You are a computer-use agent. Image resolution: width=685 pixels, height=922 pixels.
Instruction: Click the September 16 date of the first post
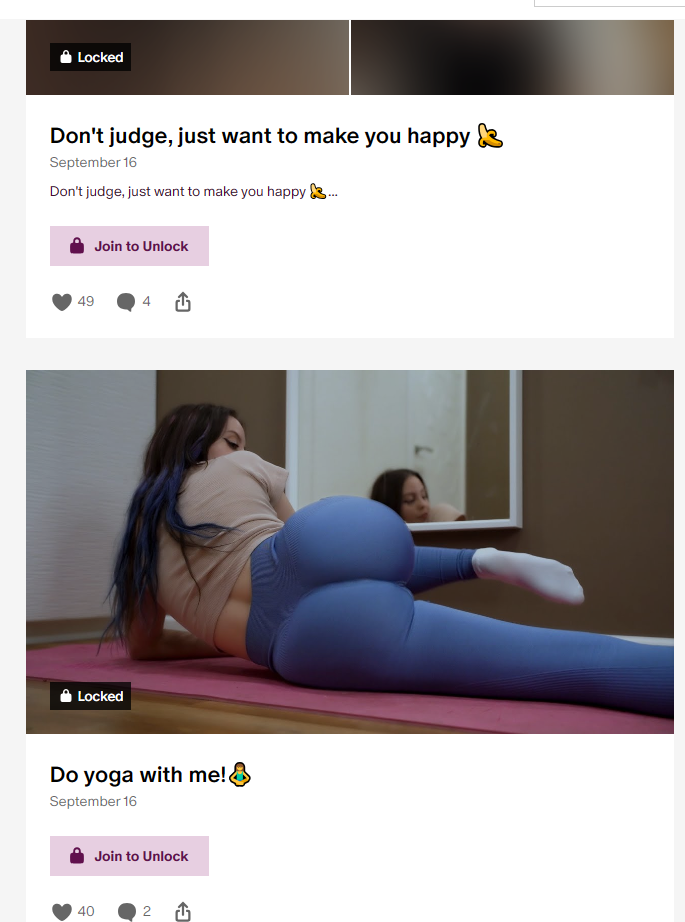click(93, 162)
